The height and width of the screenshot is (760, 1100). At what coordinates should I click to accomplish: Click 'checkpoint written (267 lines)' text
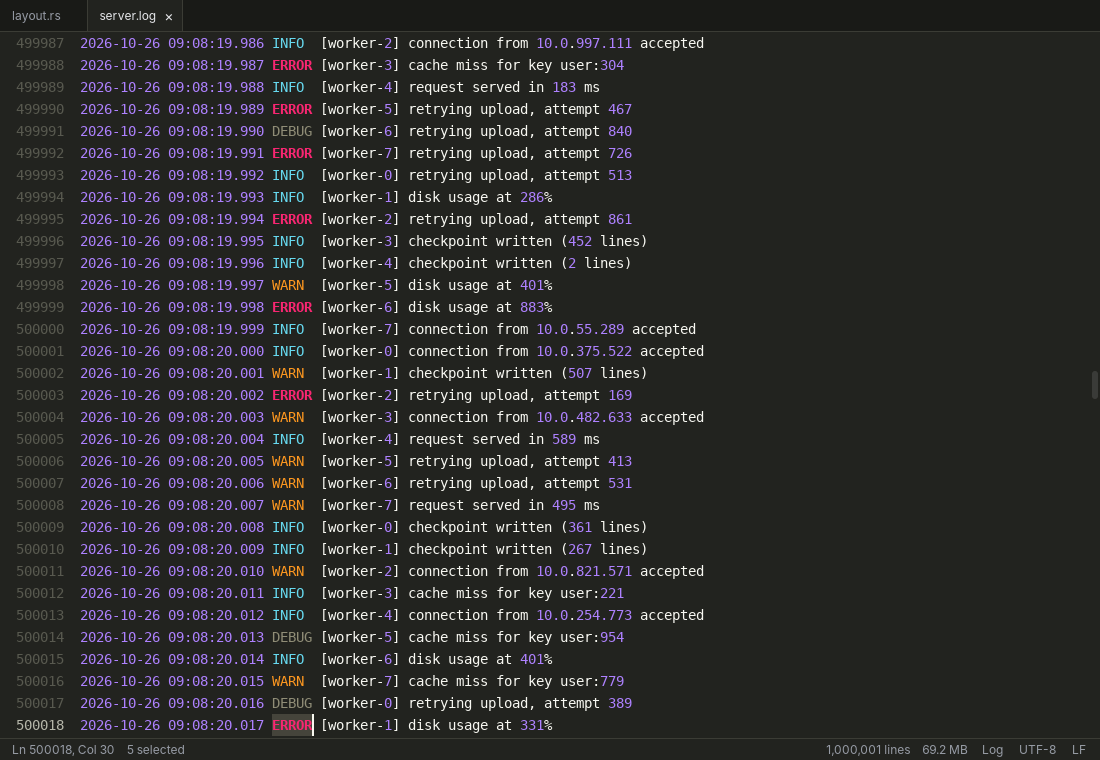(528, 549)
